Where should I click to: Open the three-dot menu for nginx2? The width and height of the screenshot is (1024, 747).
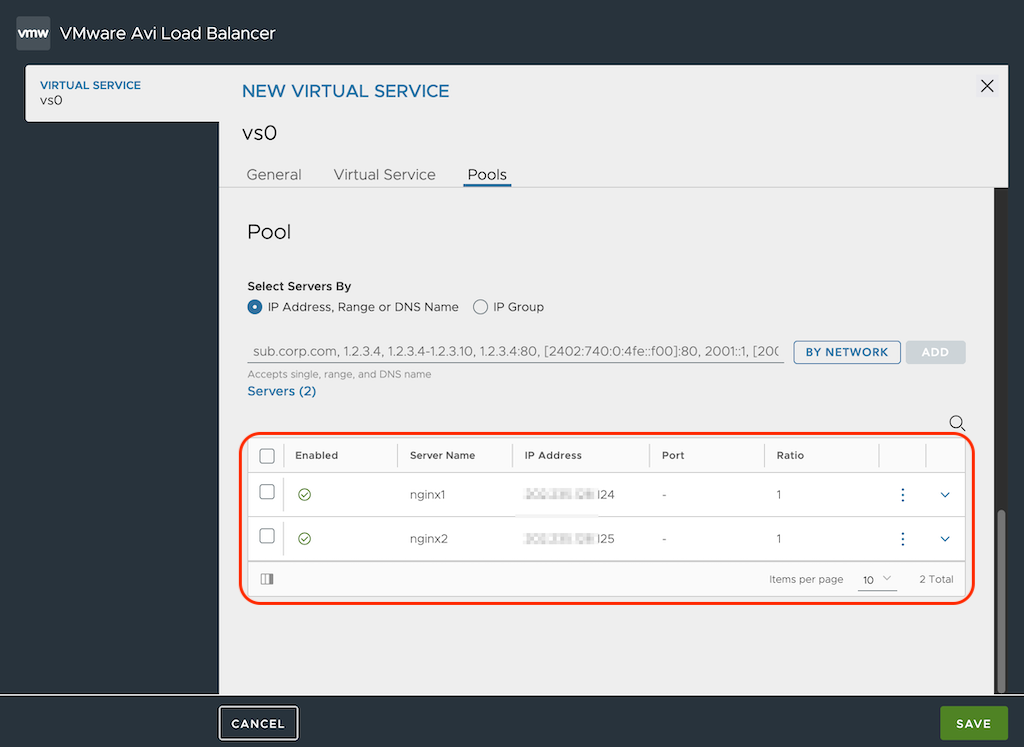tap(903, 539)
